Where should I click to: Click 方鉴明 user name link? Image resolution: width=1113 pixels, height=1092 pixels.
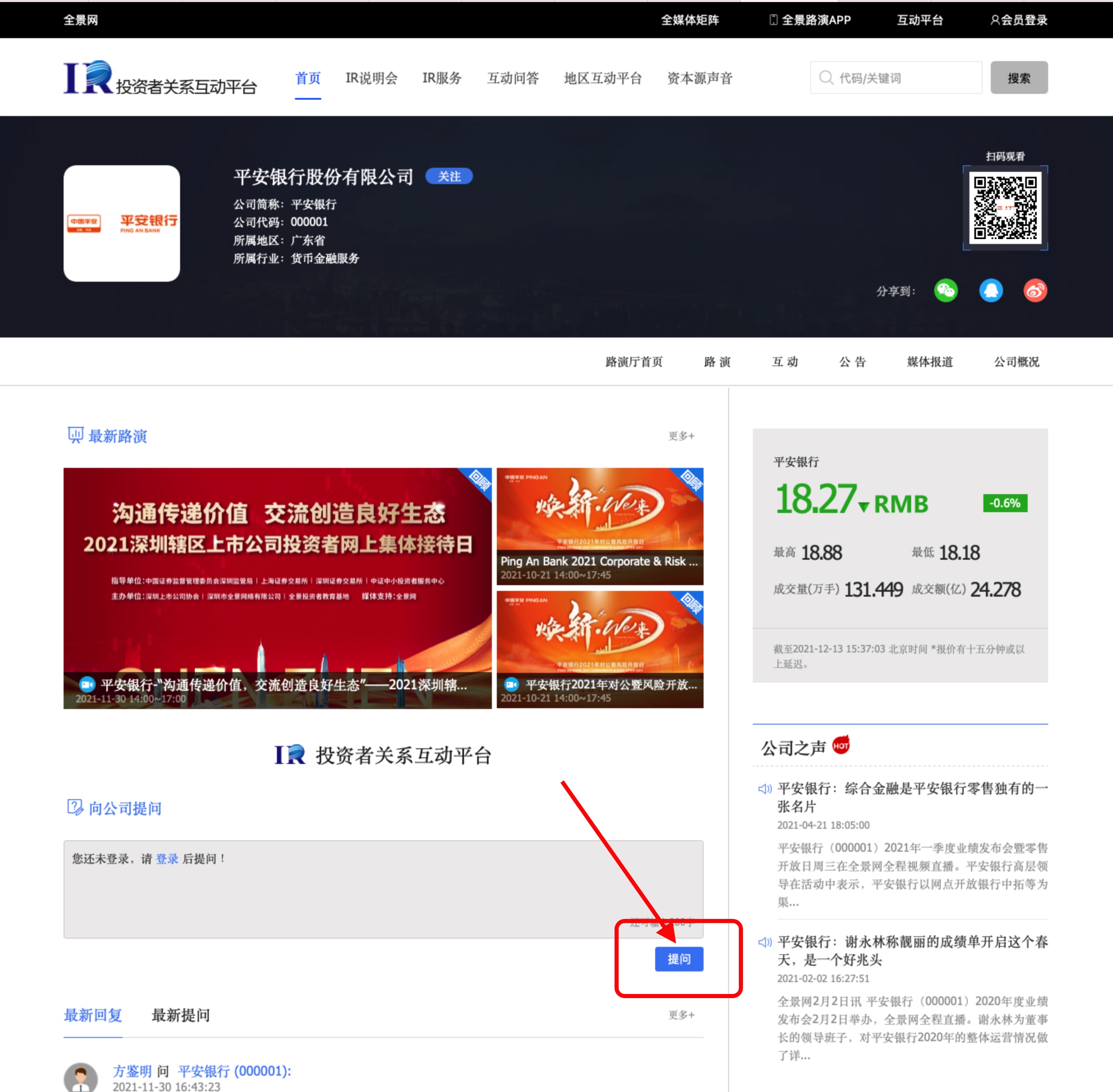(133, 1071)
